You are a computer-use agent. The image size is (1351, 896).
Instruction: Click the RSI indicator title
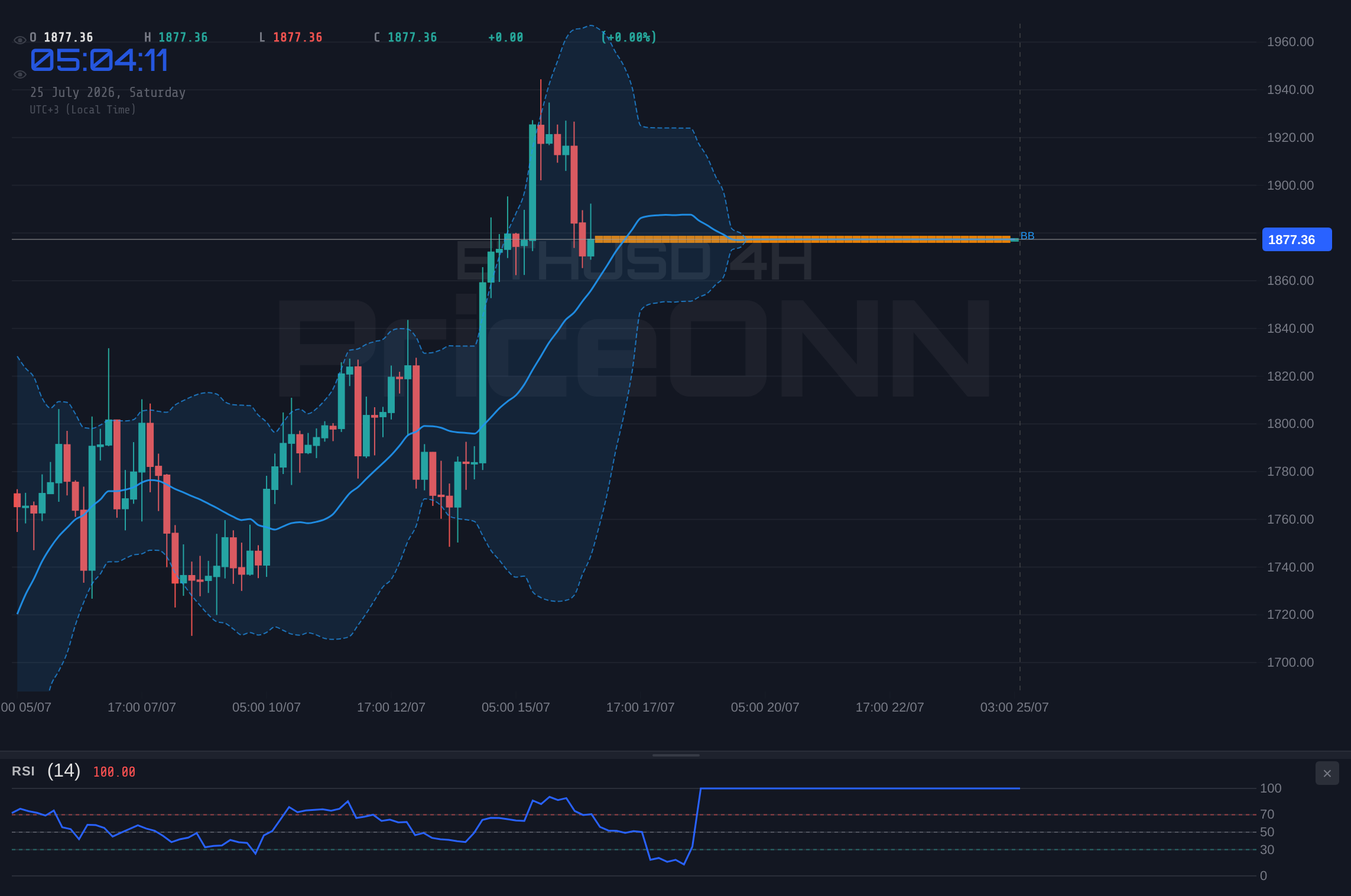point(23,771)
